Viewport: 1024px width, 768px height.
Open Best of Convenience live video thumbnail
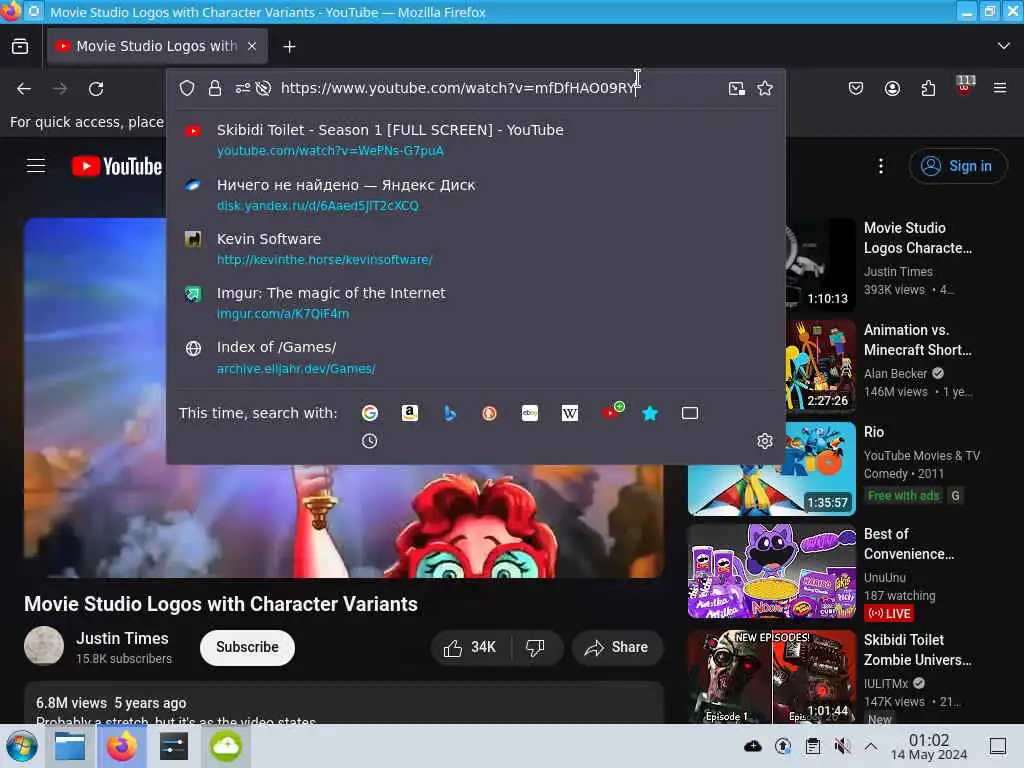tap(772, 571)
